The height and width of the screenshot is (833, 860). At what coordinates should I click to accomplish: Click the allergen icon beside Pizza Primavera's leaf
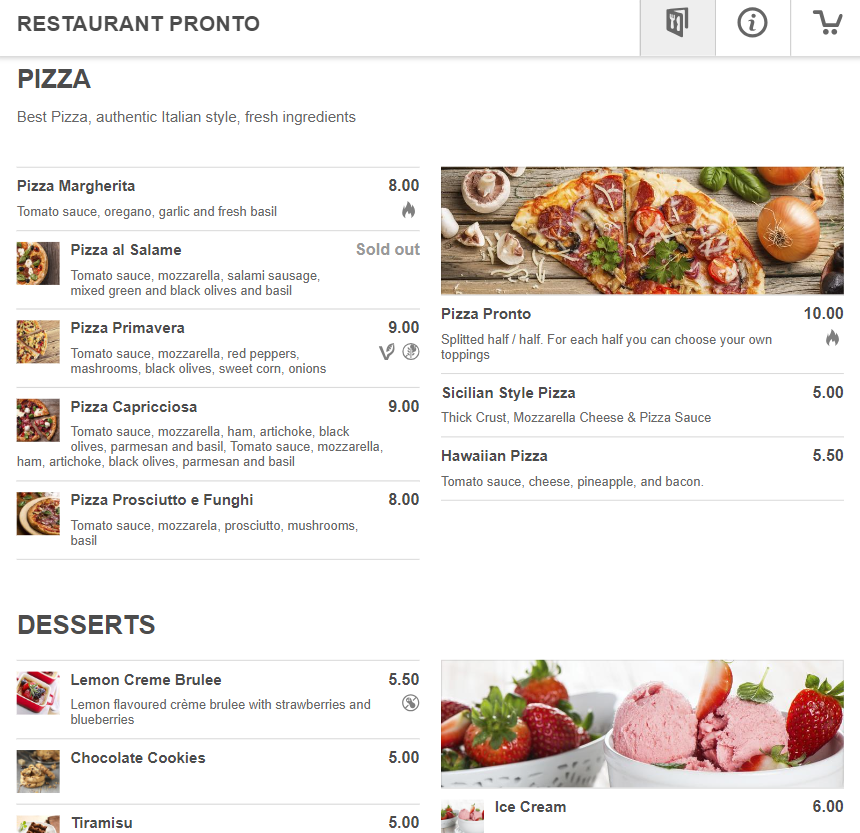click(410, 351)
